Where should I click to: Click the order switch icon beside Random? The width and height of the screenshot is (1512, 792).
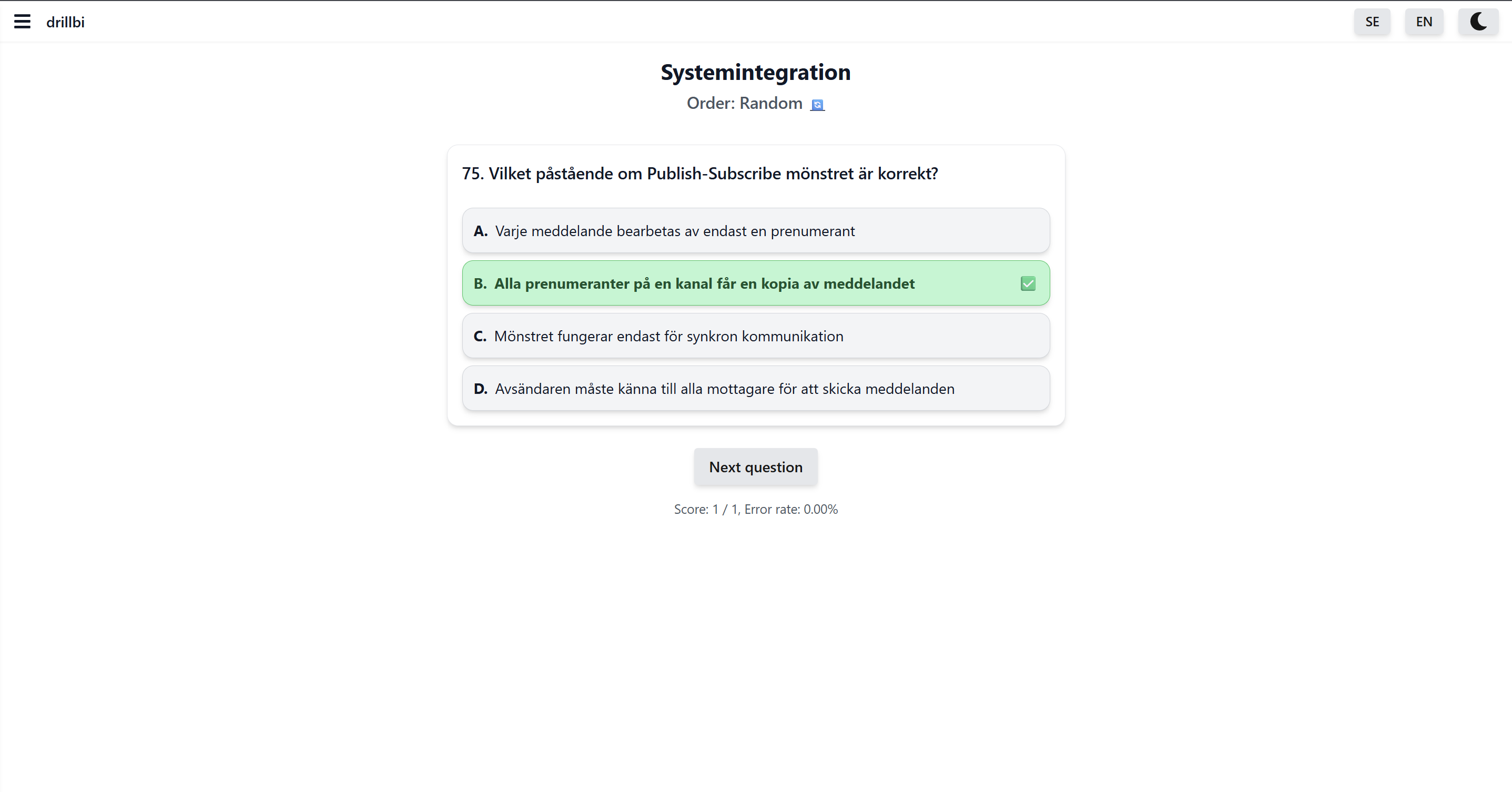(x=817, y=105)
